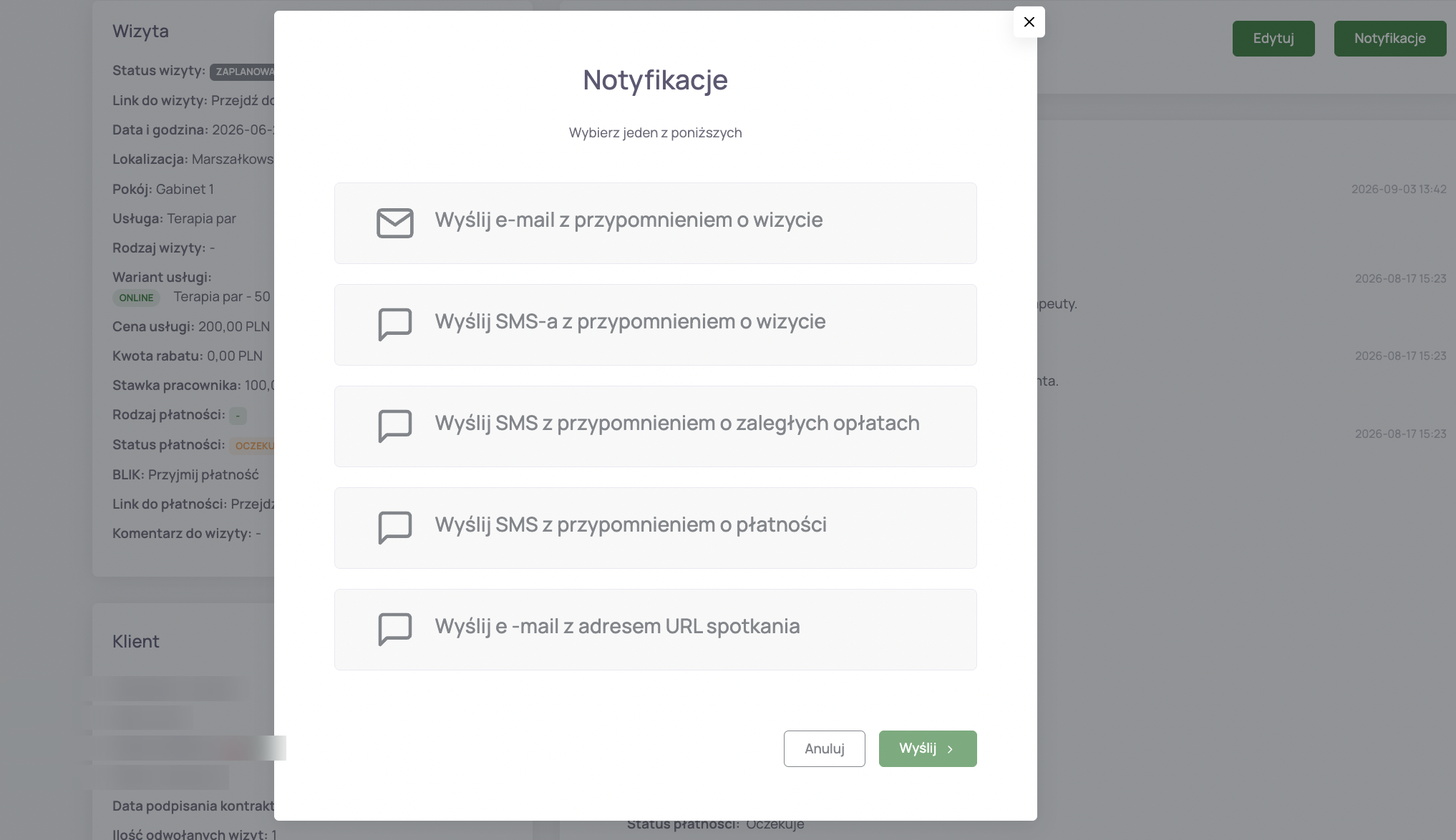Click 'Pokój: Gabinet 1' text
The width and height of the screenshot is (1456, 840).
pyautogui.click(x=163, y=189)
